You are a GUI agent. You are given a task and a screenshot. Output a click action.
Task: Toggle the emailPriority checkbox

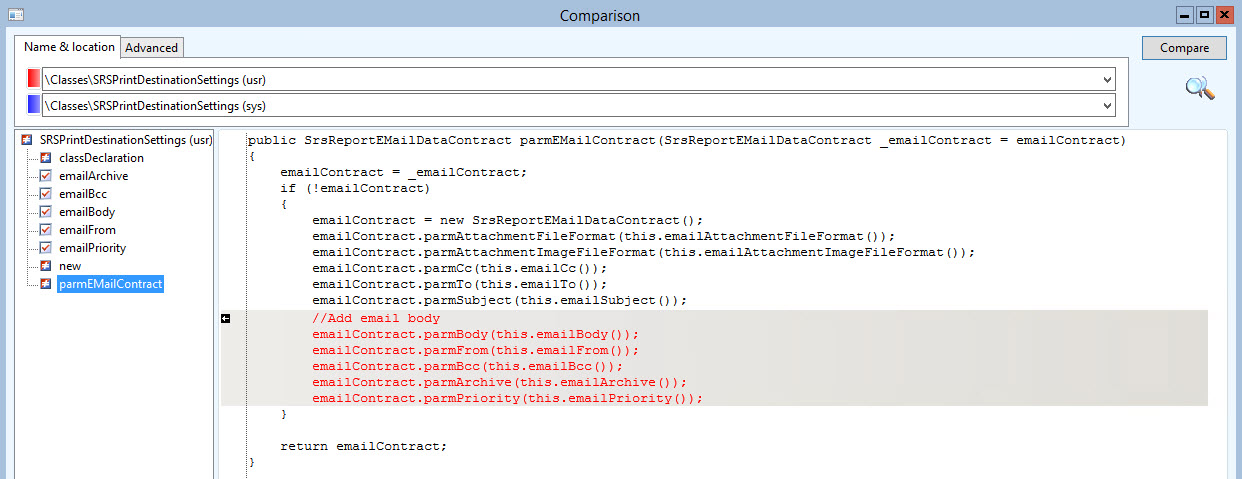[x=46, y=248]
